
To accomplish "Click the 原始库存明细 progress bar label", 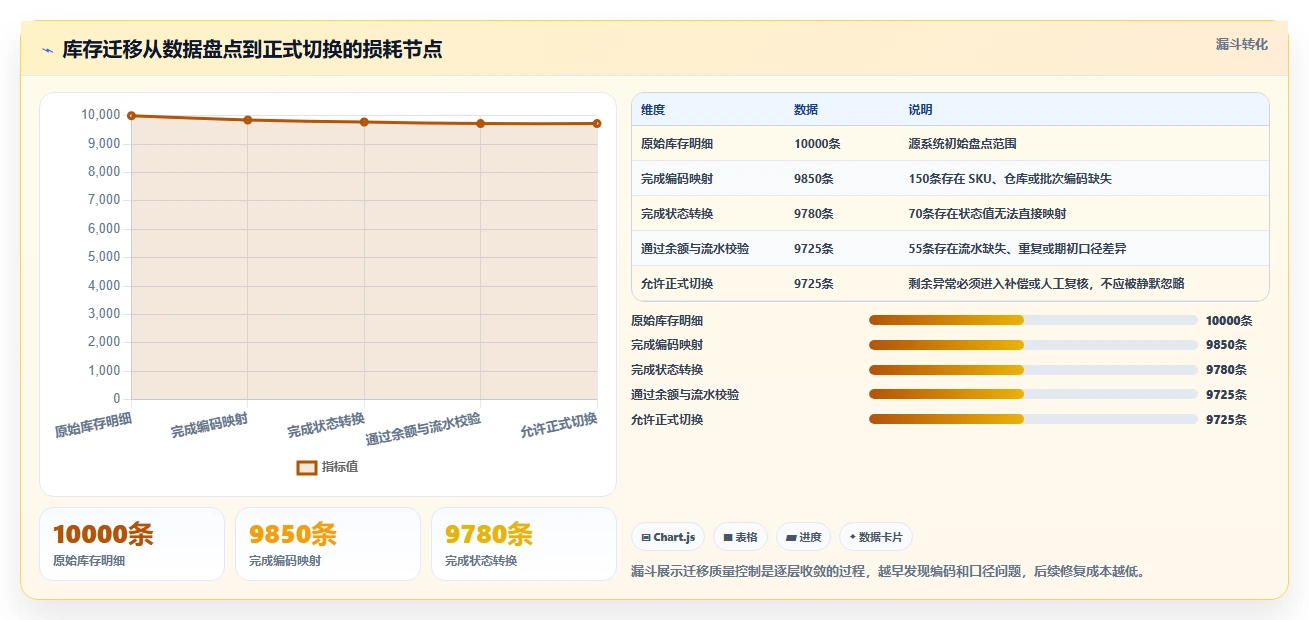I will tap(667, 321).
